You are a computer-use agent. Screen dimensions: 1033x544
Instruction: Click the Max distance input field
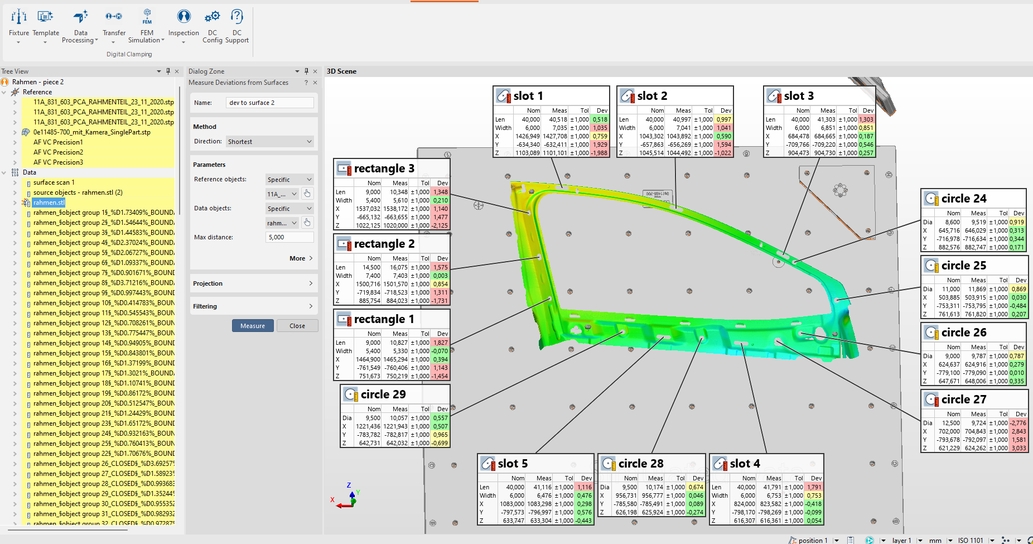click(x=289, y=238)
